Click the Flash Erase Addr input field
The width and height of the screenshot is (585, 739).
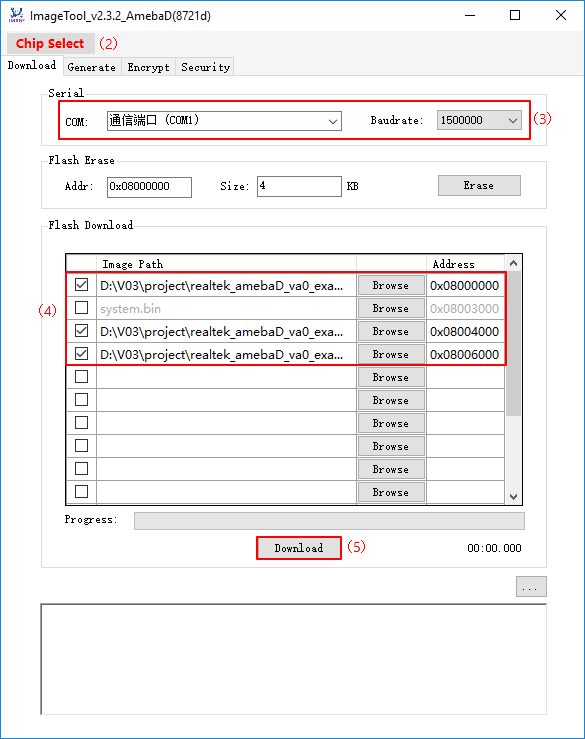(x=149, y=187)
